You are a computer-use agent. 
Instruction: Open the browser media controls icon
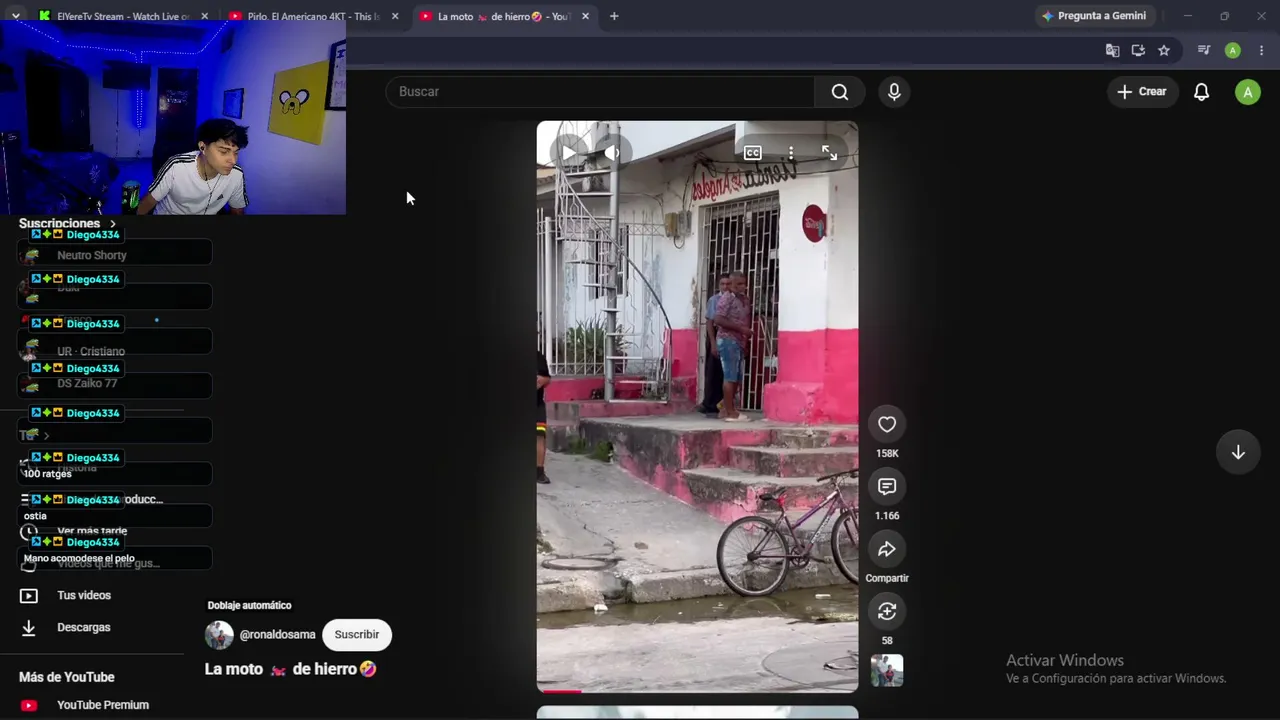click(x=1204, y=50)
